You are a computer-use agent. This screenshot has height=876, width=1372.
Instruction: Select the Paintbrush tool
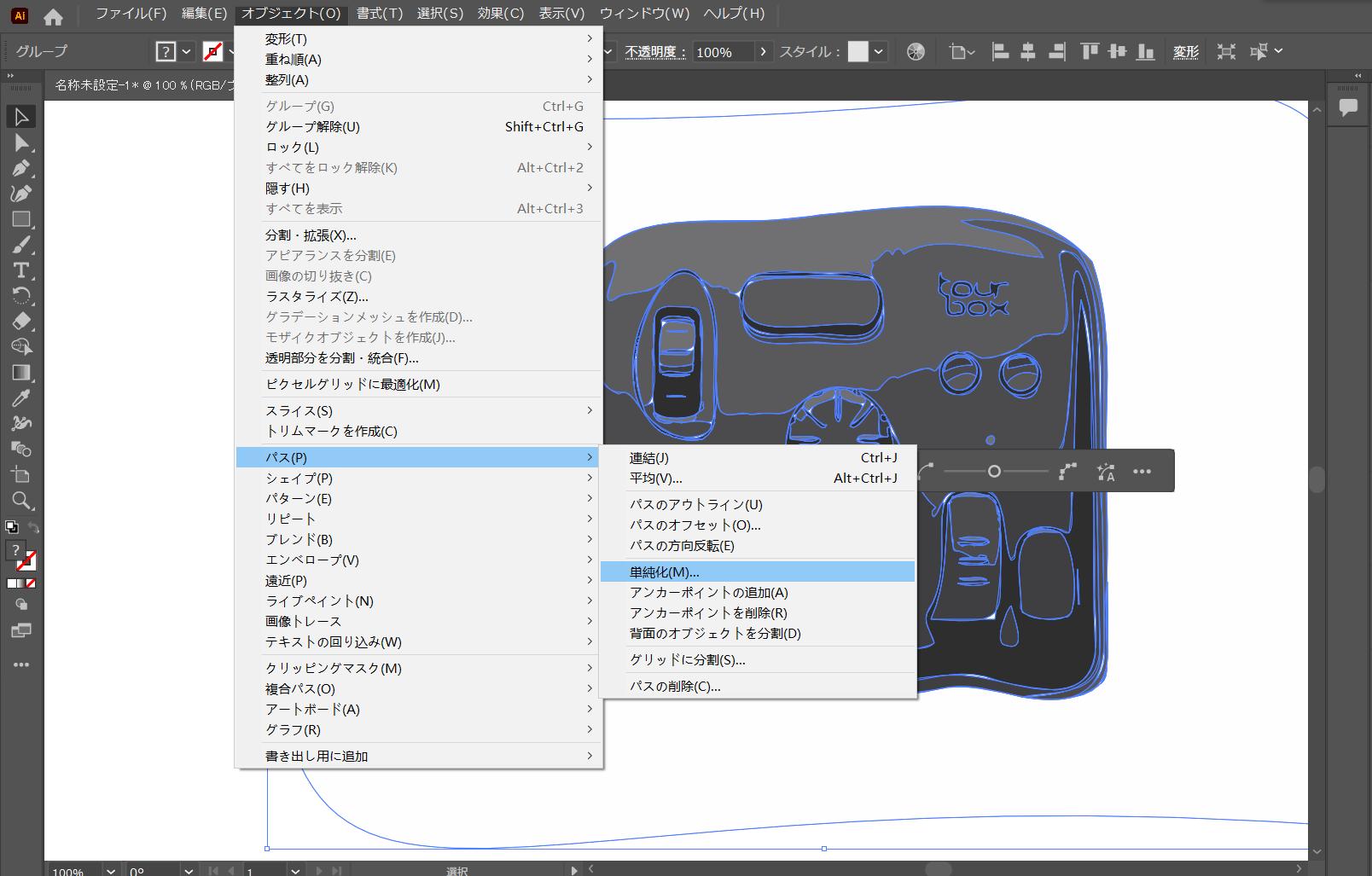coord(21,245)
